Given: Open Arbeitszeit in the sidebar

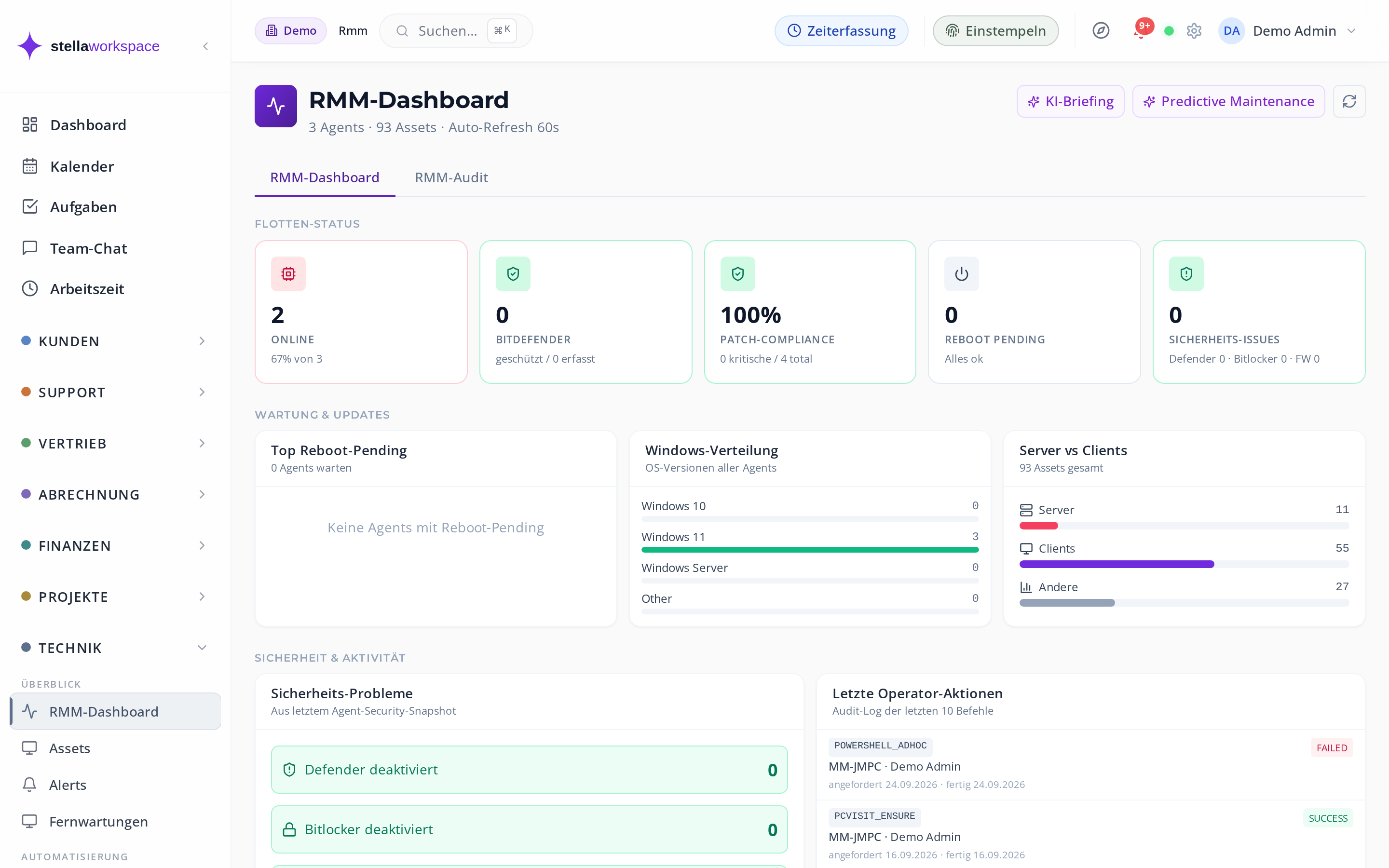Looking at the screenshot, I should 115,289.
